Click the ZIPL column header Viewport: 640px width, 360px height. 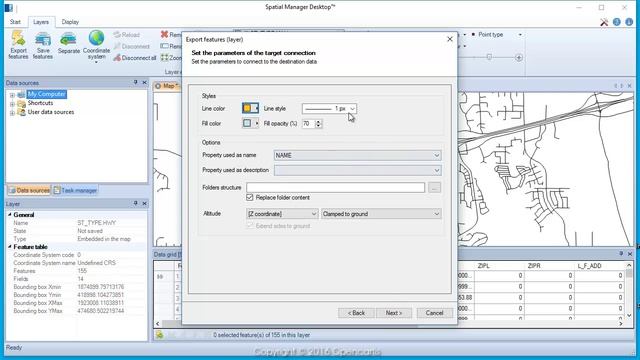click(500, 266)
